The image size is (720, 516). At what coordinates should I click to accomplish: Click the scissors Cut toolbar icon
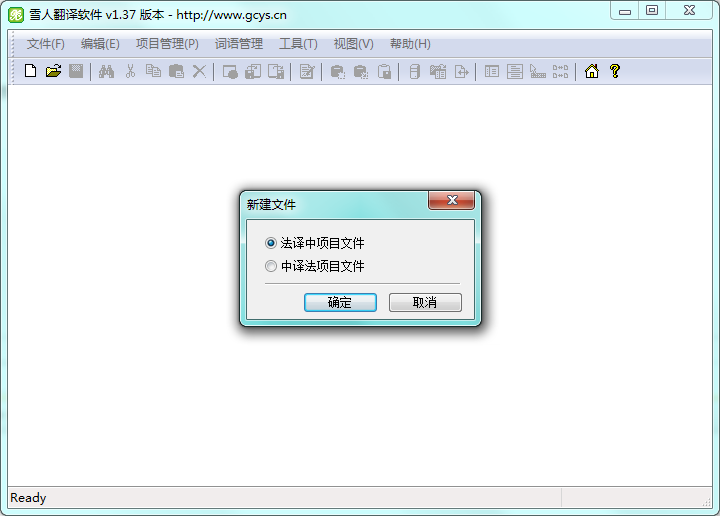point(130,71)
